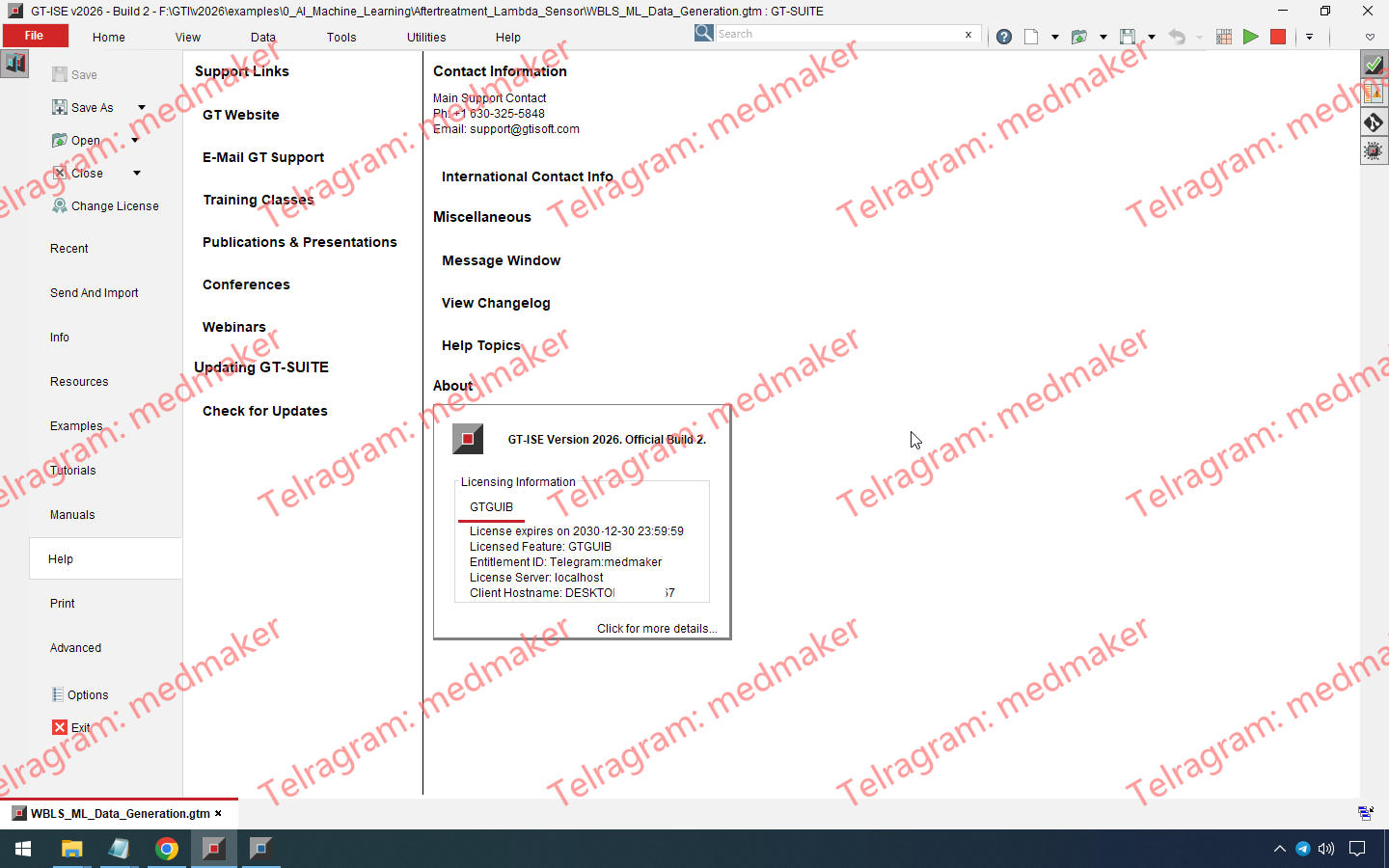The height and width of the screenshot is (868, 1389).
Task: Open the quick access toolbar customize dropdown
Action: tap(1309, 37)
